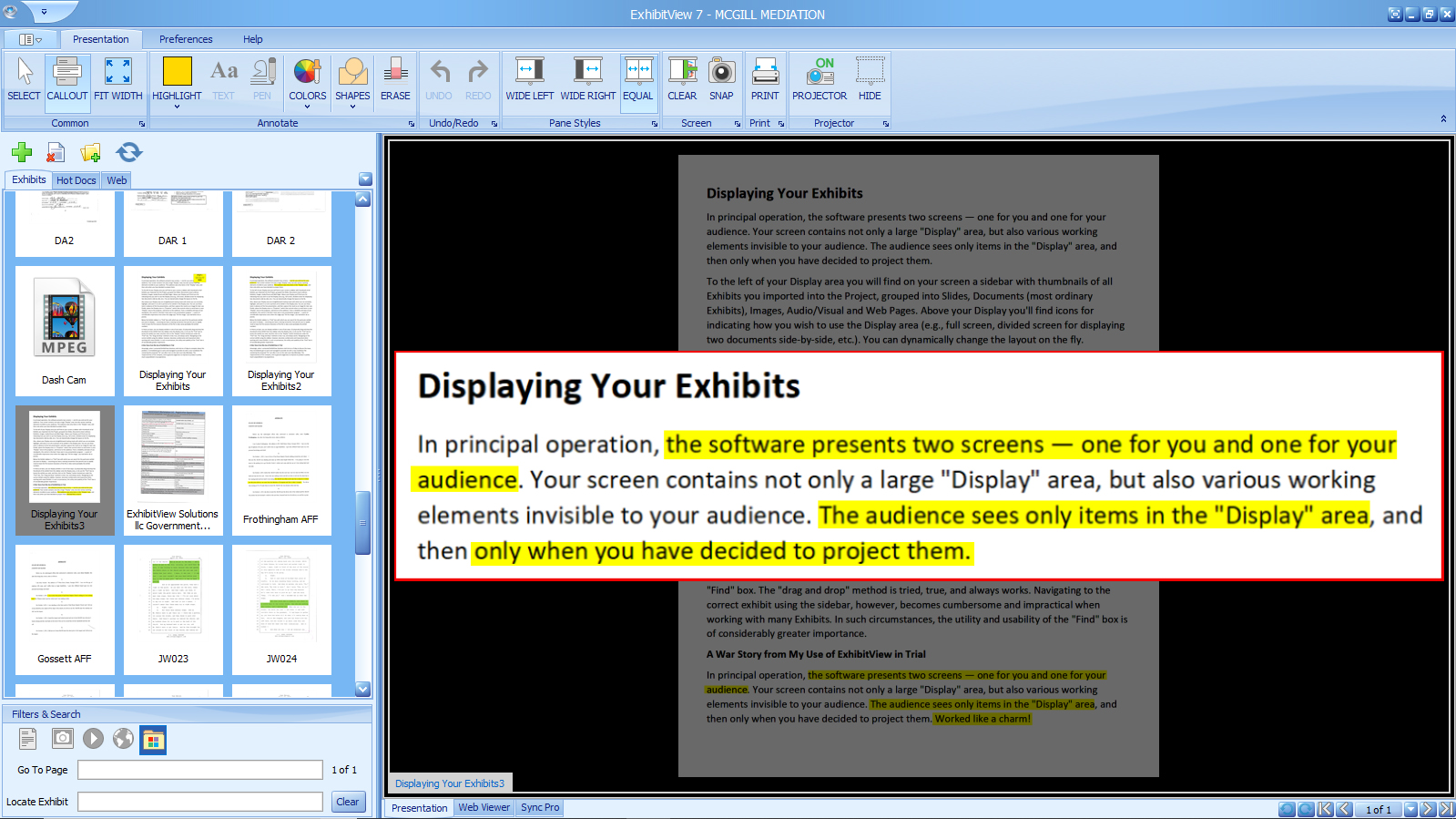Image resolution: width=1456 pixels, height=819 pixels.
Task: Select the Frothingham AFF thumbnail
Action: pyautogui.click(x=281, y=470)
